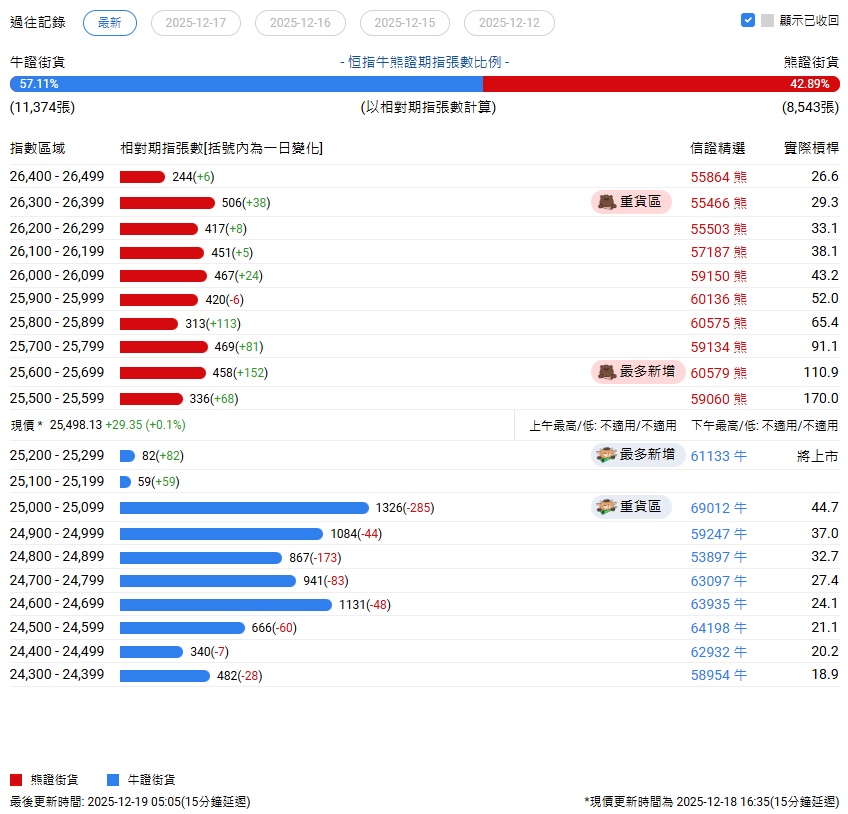Open bull warrant 62932
The image size is (848, 814).
coord(718,652)
